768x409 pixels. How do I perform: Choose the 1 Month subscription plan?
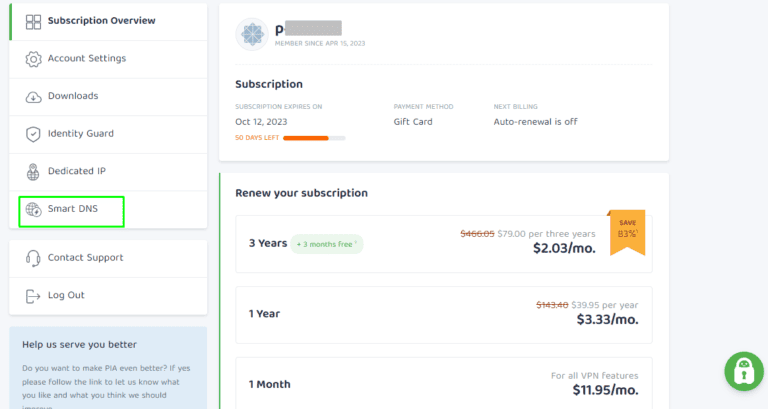(x=443, y=383)
